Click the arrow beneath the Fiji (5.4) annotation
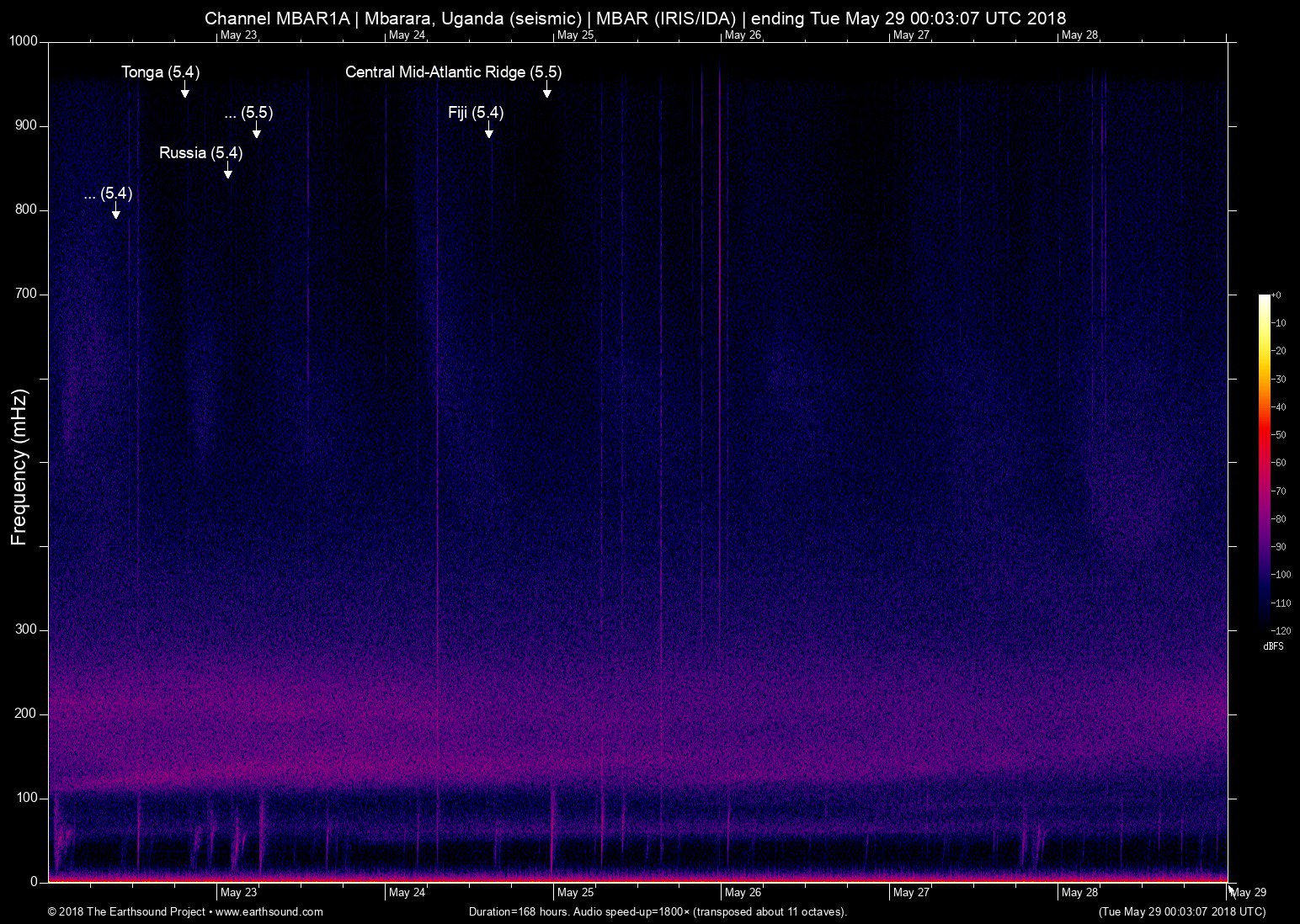This screenshot has width=1300, height=924. pos(488,131)
